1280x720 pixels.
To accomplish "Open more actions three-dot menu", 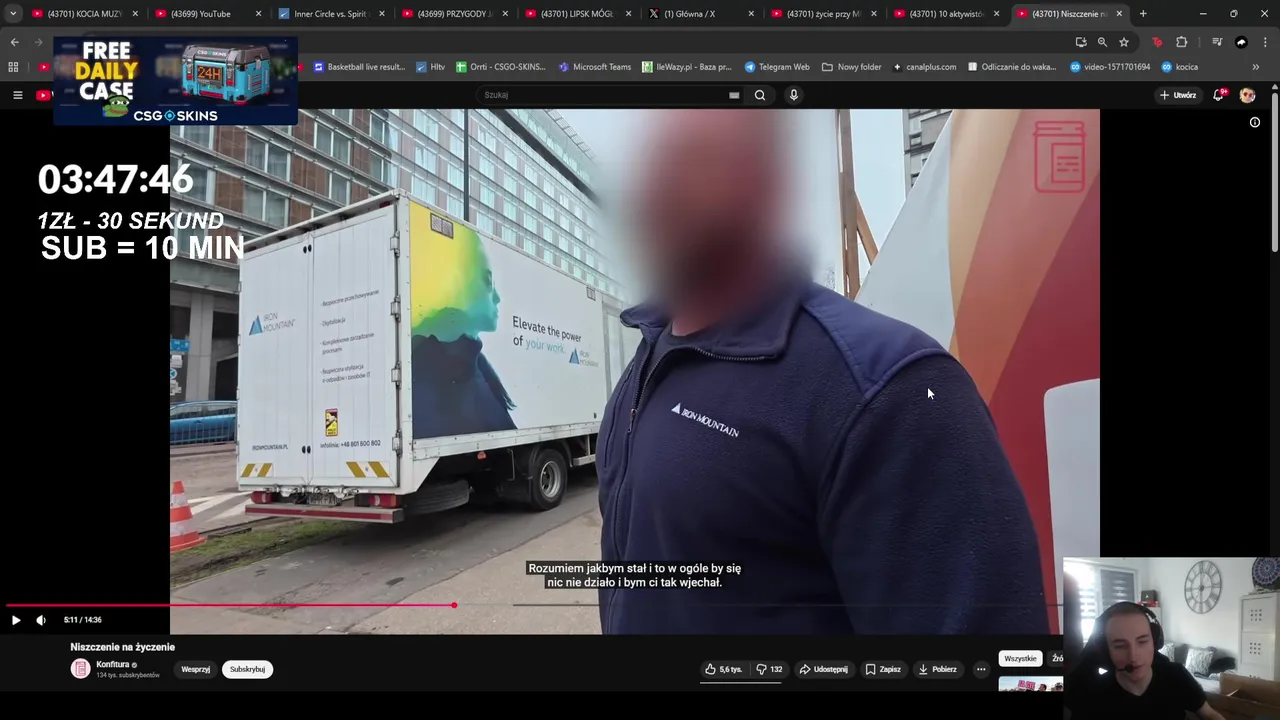I will point(981,669).
